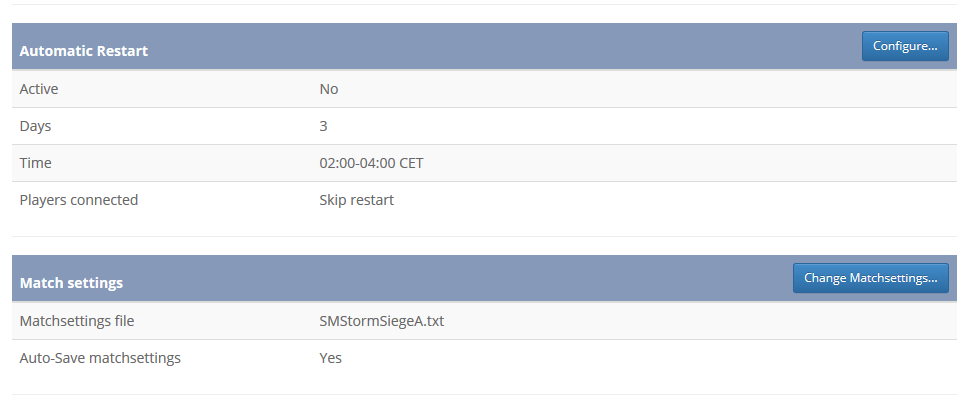Viewport: 974px width, 399px height.
Task: Select the Auto-Save value Yes
Action: [x=330, y=358]
